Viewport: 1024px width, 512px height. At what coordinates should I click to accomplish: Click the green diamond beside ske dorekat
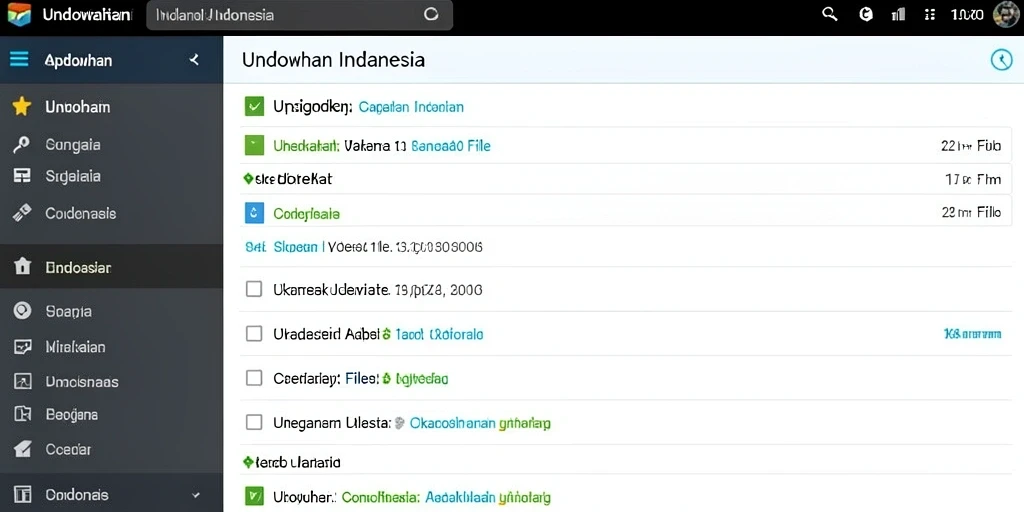(x=248, y=178)
